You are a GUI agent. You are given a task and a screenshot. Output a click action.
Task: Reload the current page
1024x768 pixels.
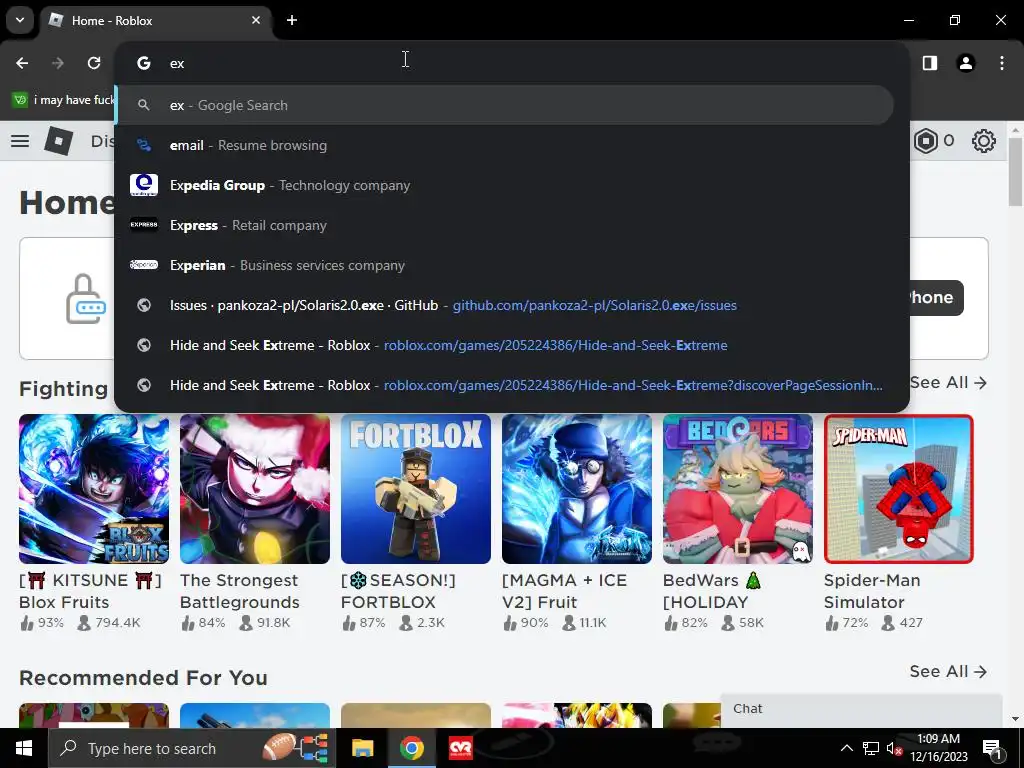pyautogui.click(x=94, y=63)
